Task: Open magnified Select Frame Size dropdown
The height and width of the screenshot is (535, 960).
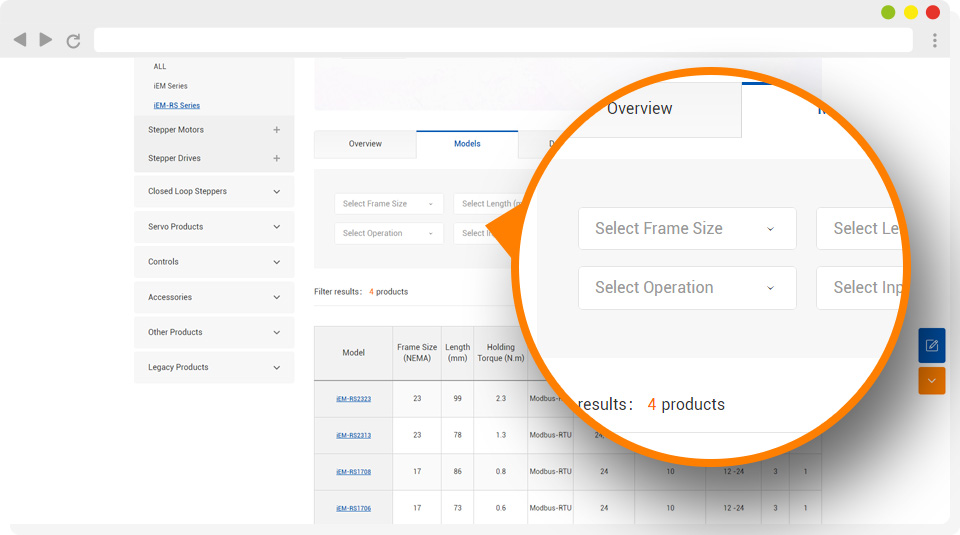Action: click(687, 228)
